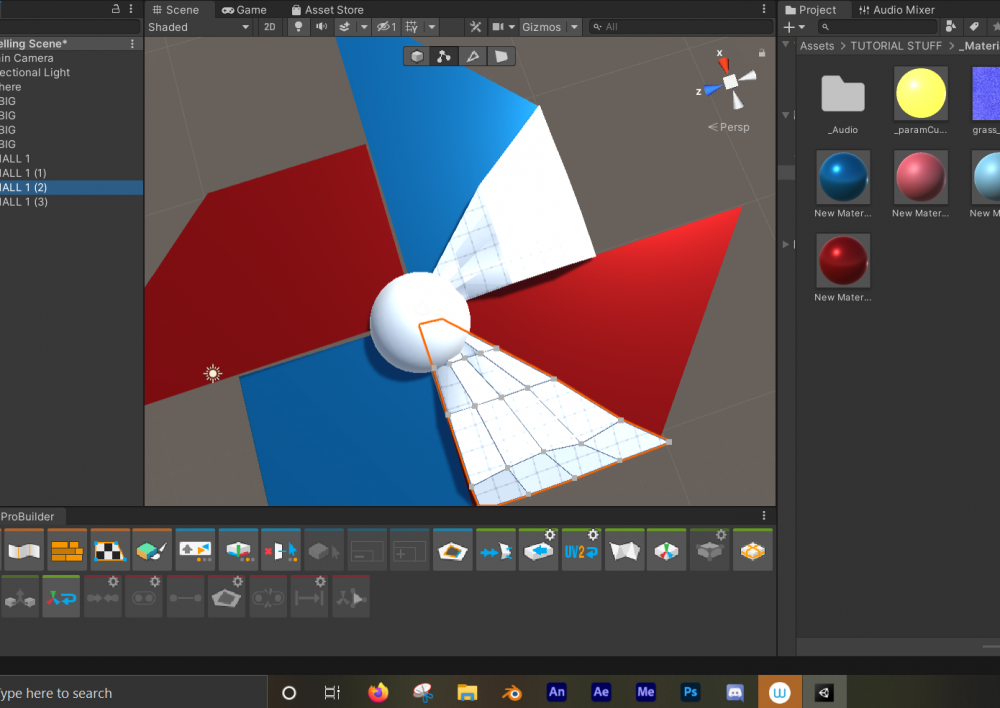Image resolution: width=1000 pixels, height=708 pixels.
Task: Open the Audio Mixer tab
Action: point(896,10)
